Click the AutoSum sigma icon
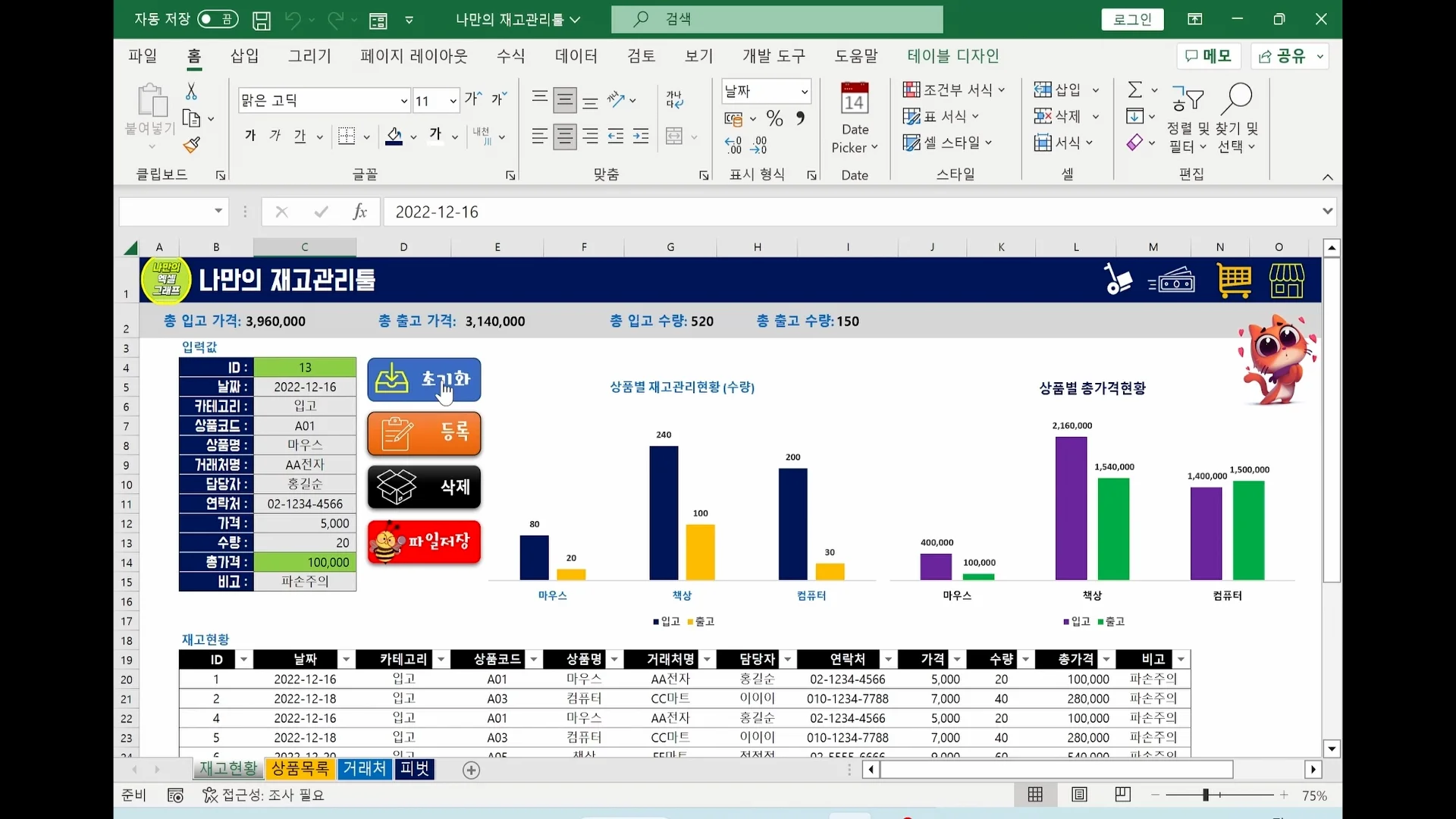 click(x=1134, y=90)
